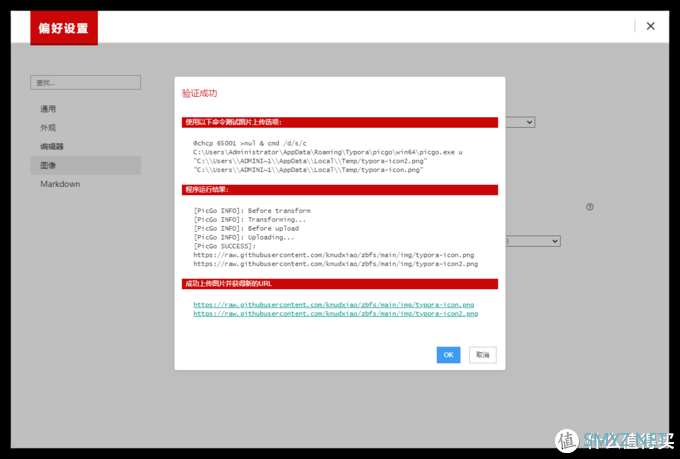Click the plain typora-icon2.png result URL text
The height and width of the screenshot is (459, 680).
click(336, 264)
